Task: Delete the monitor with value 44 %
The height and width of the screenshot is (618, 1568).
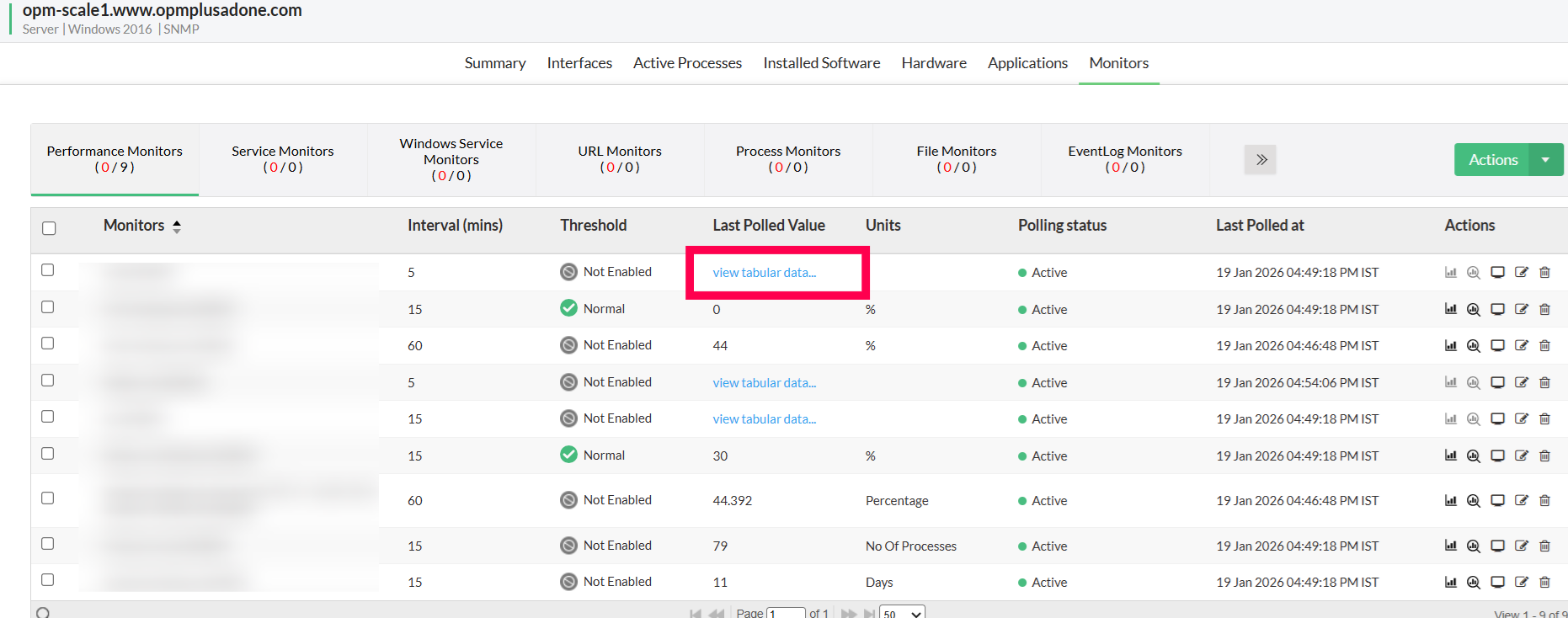Action: pos(1544,345)
